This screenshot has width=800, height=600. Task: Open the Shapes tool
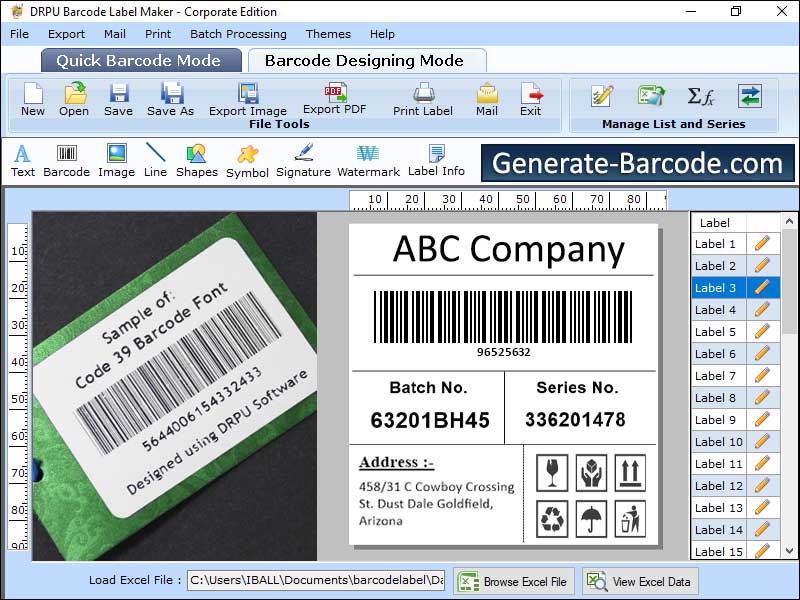[x=196, y=158]
